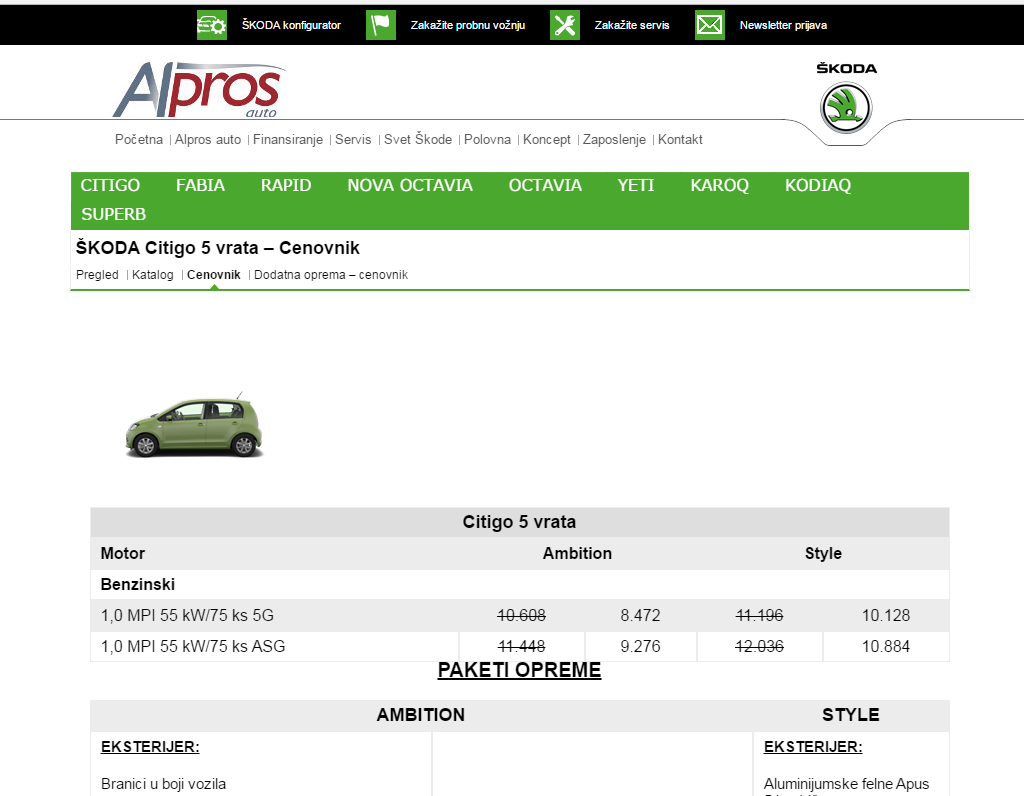Viewport: 1024px width, 796px height.
Task: Click price 10.128
Action: coord(886,615)
